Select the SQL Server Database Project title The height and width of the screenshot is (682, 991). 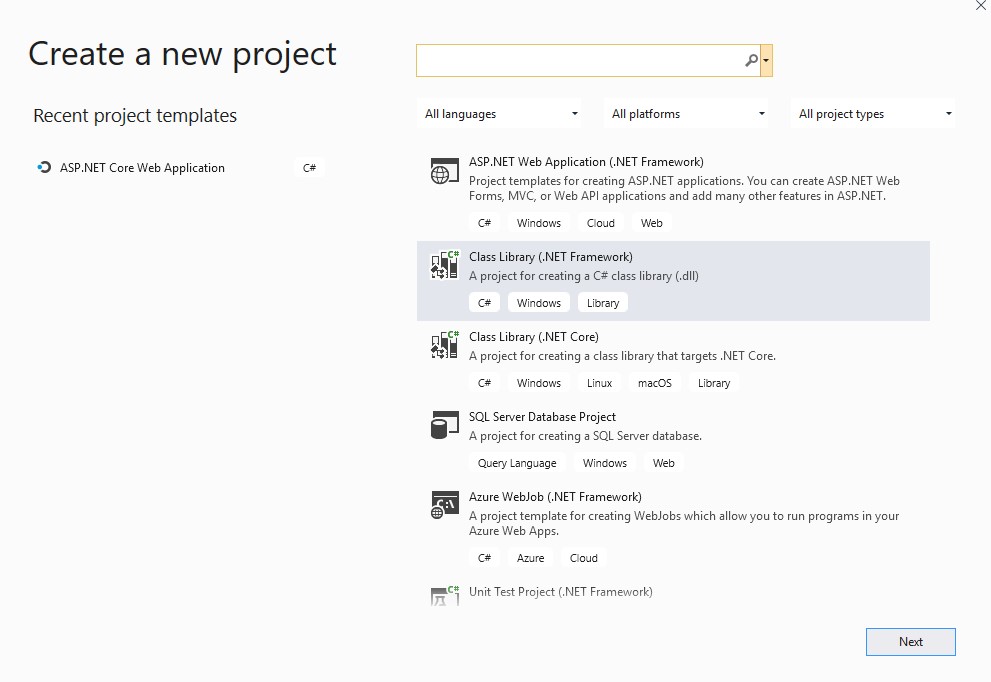click(x=542, y=417)
